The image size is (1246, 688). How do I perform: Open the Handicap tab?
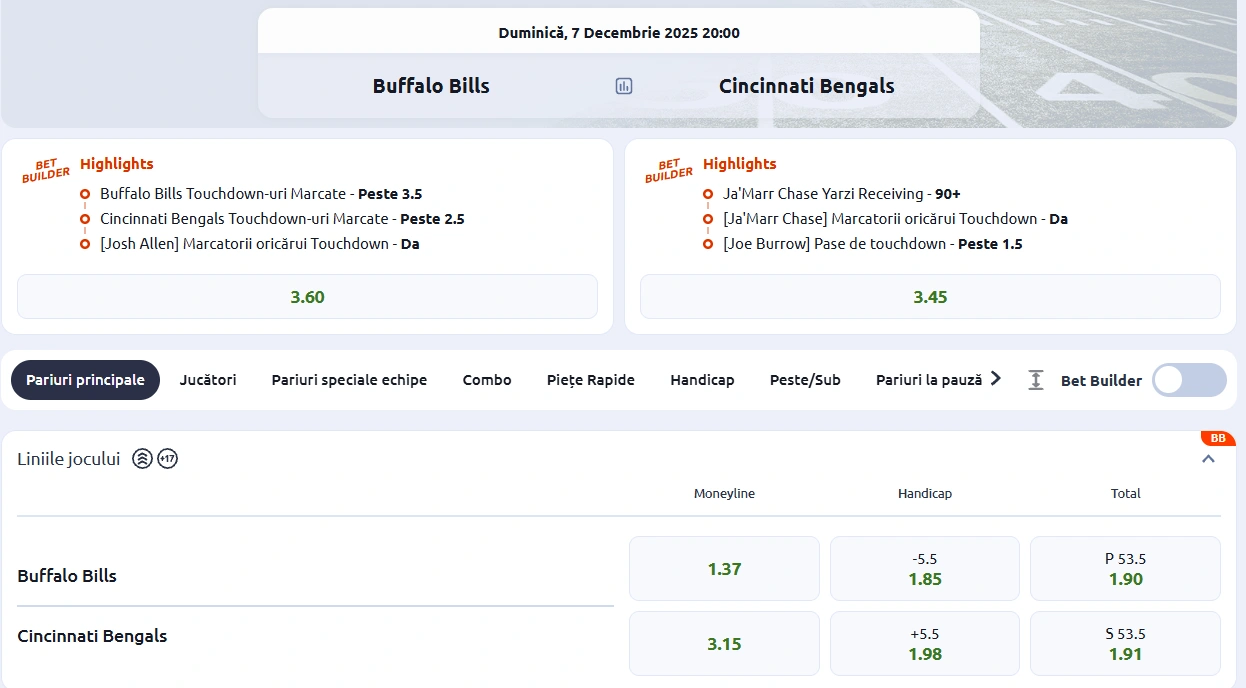[702, 379]
